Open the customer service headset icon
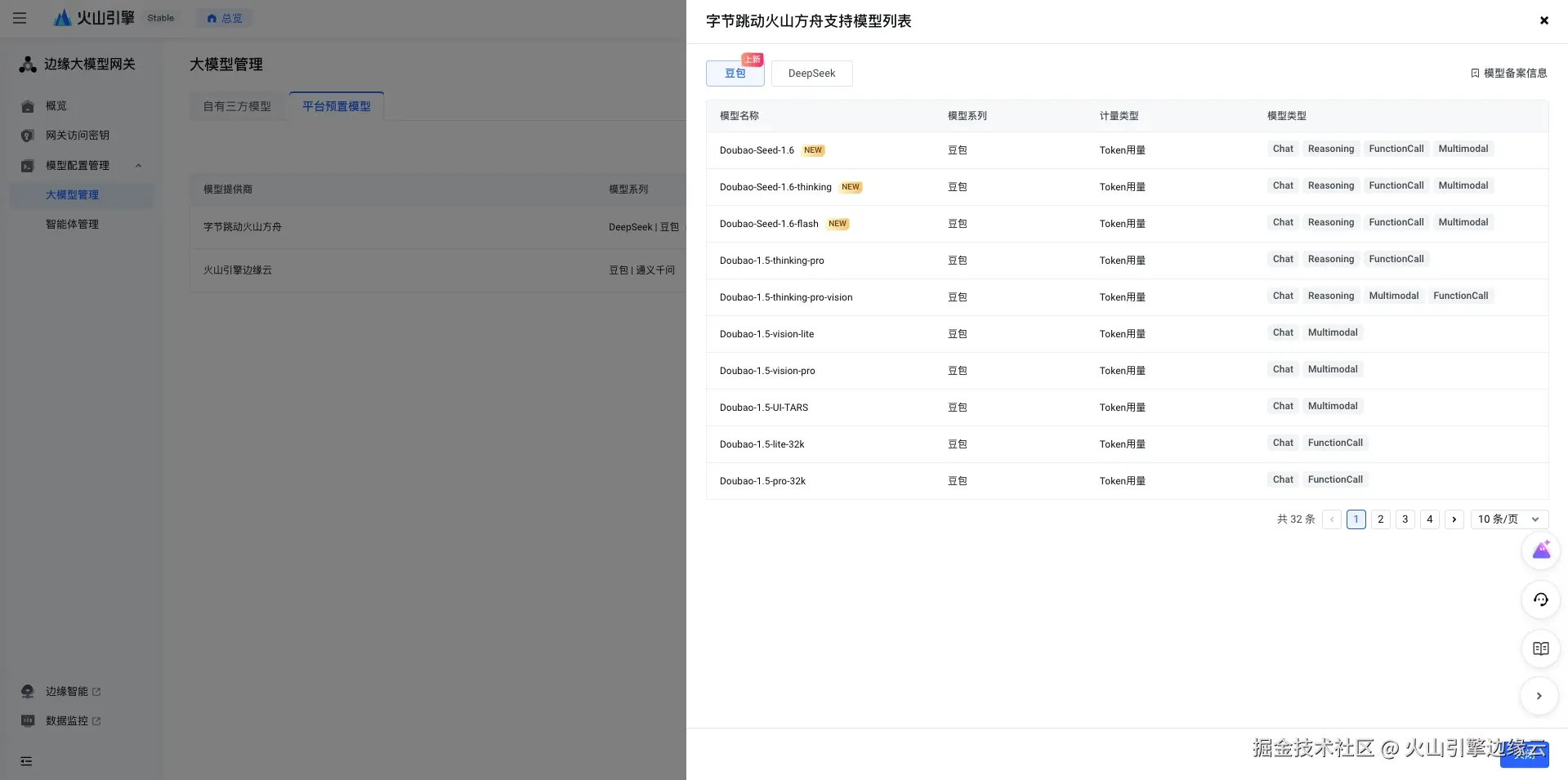This screenshot has height=780, width=1568. [x=1541, y=599]
